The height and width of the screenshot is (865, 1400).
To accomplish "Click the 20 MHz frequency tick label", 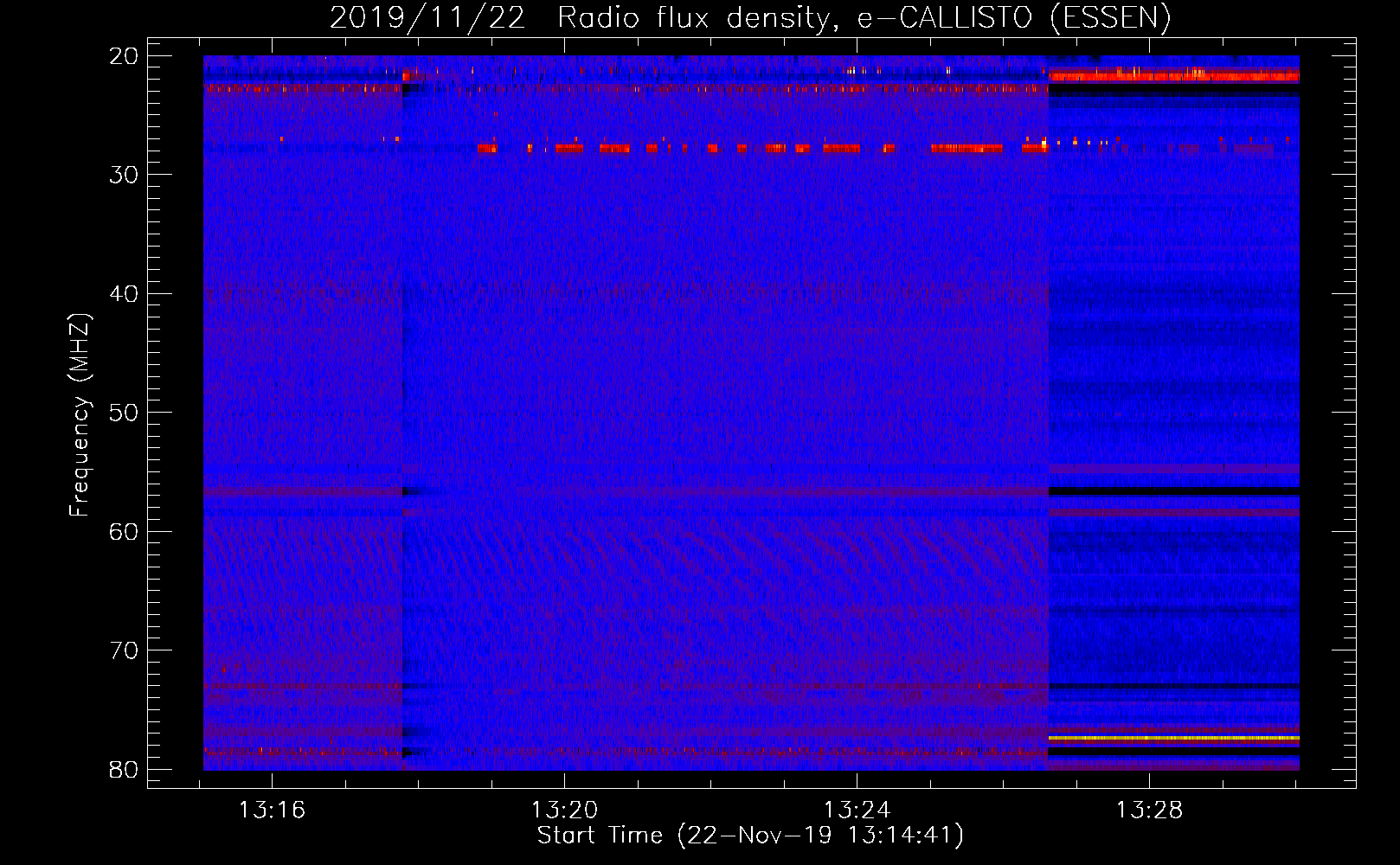I will (x=124, y=56).
